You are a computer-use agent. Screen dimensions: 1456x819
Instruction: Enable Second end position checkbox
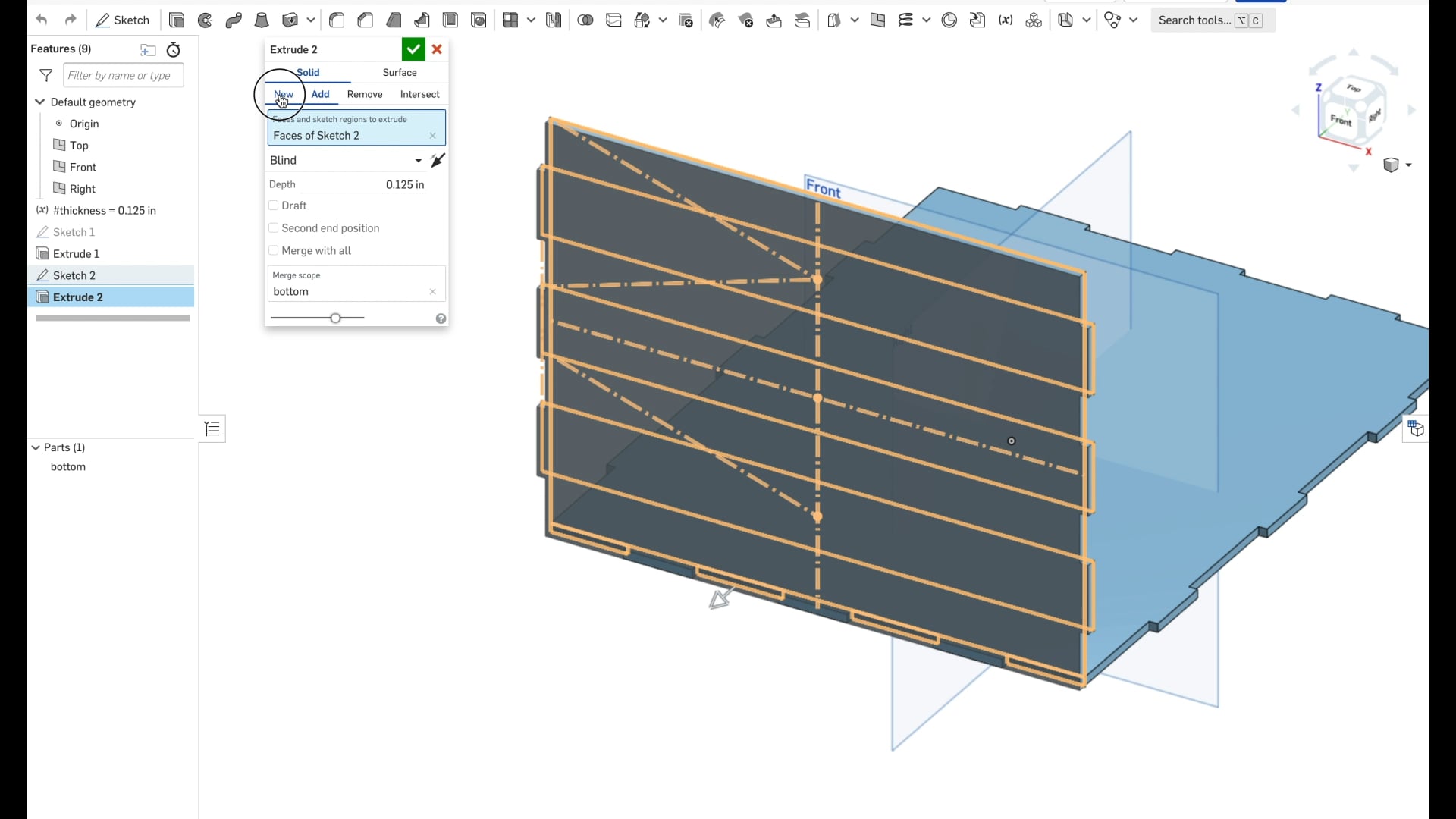(273, 228)
